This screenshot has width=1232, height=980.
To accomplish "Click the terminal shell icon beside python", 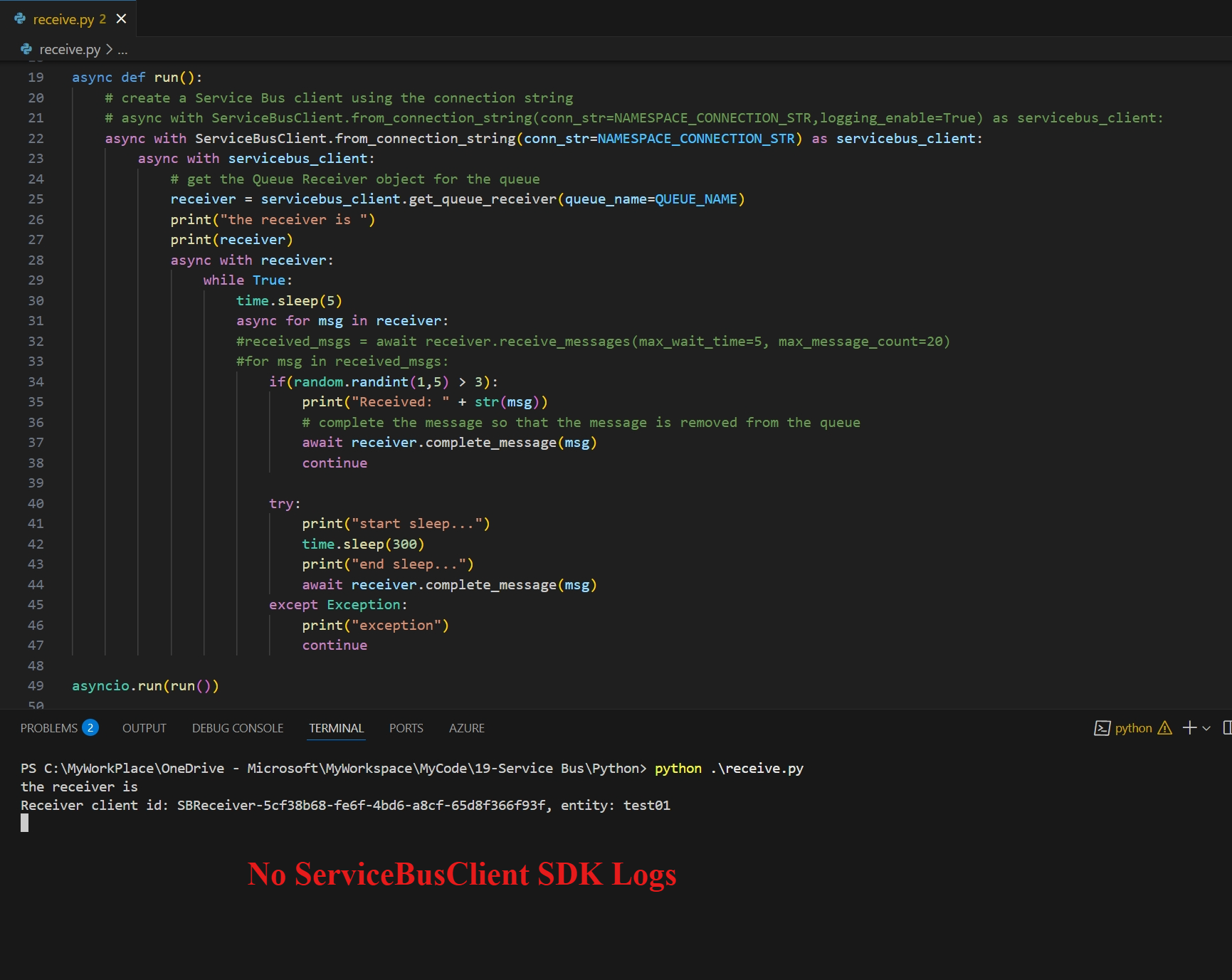I will [1102, 728].
